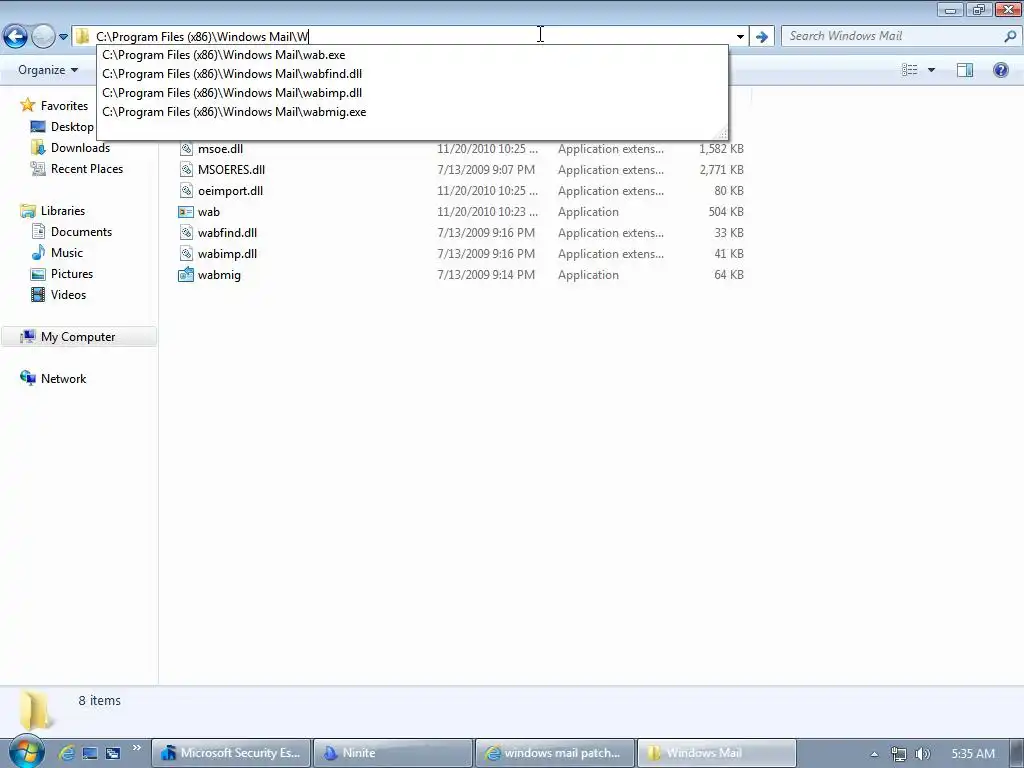This screenshot has height=768, width=1024.
Task: Select the wab application file
Action: (208, 212)
